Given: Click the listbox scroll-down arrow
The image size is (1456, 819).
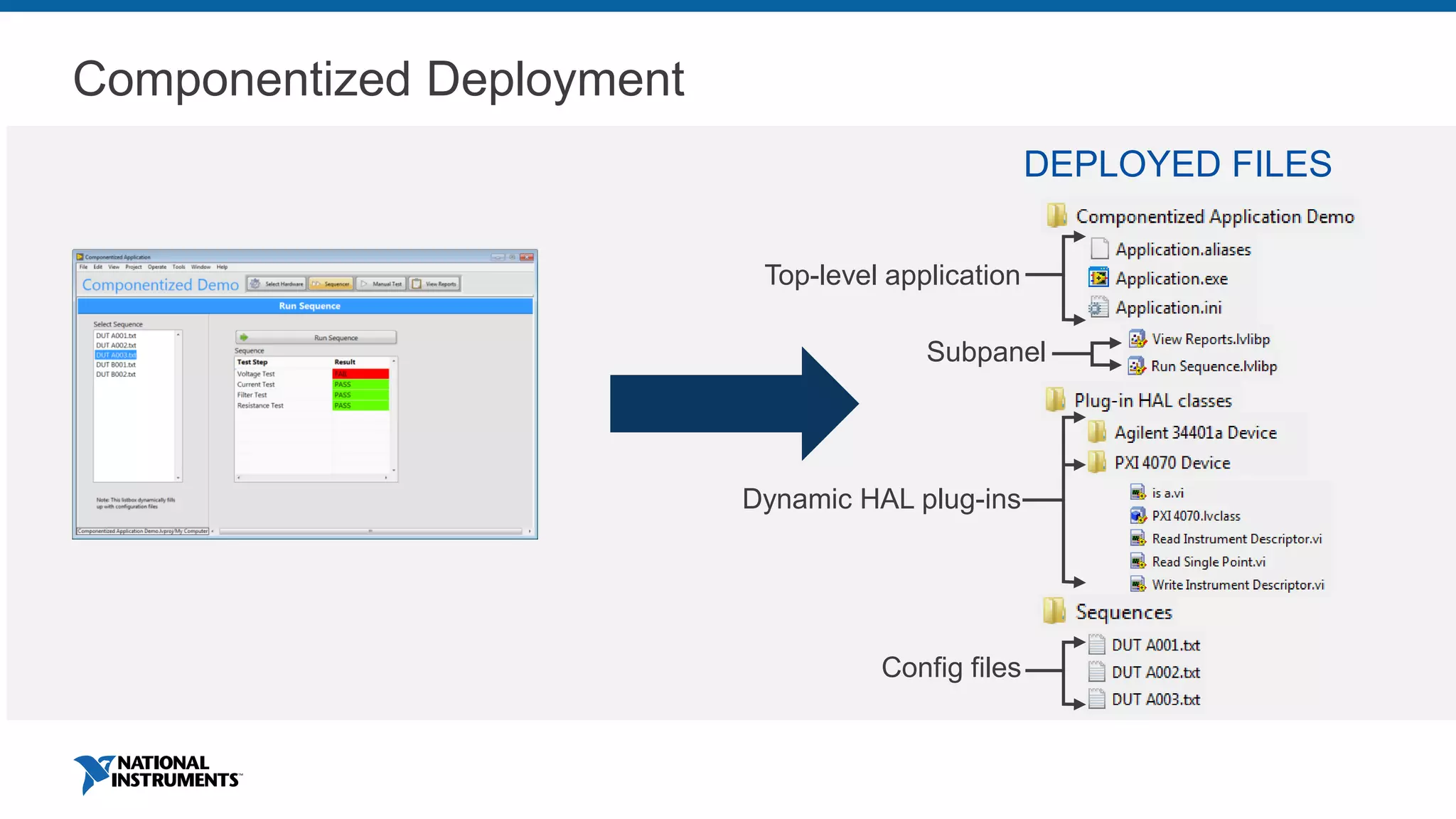Looking at the screenshot, I should click(178, 478).
